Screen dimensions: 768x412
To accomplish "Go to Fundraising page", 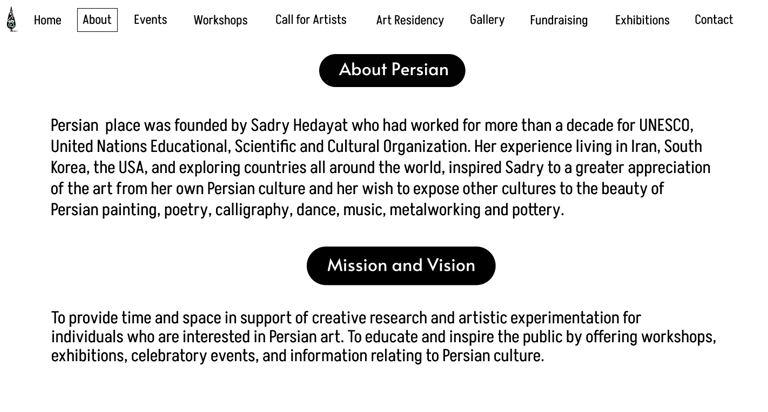I will point(558,20).
